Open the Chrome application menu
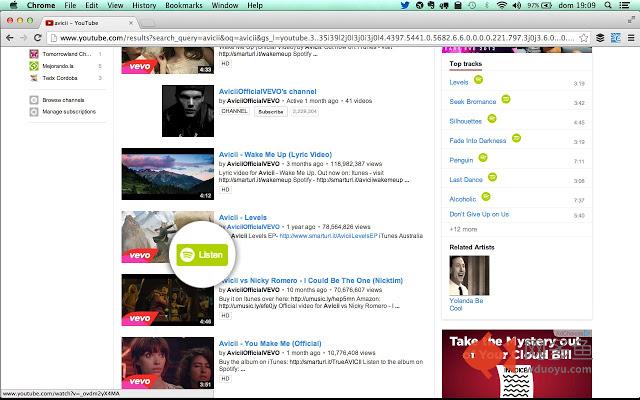640x400 pixels. (x=41, y=5)
